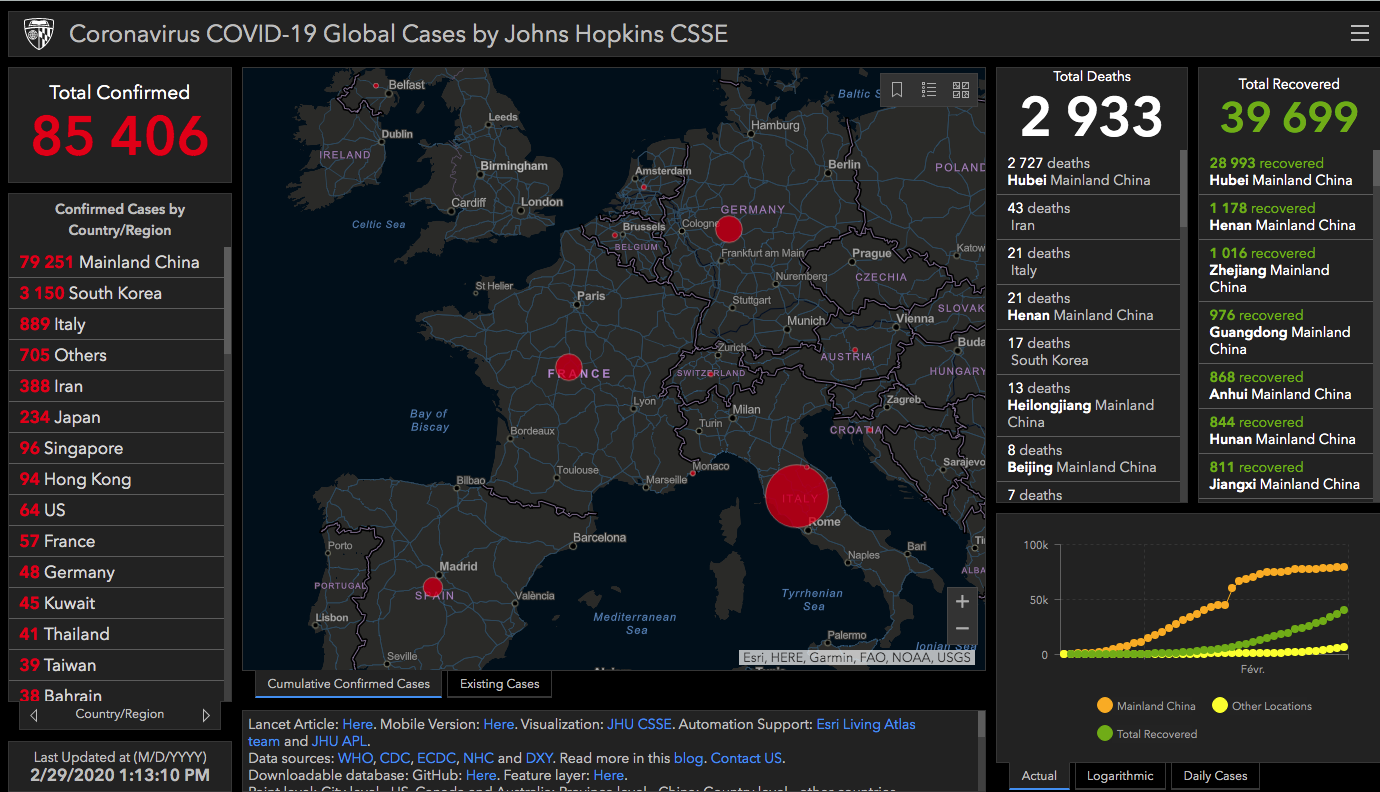Switch to Cumulative Confirmed Cases tab

[348, 684]
